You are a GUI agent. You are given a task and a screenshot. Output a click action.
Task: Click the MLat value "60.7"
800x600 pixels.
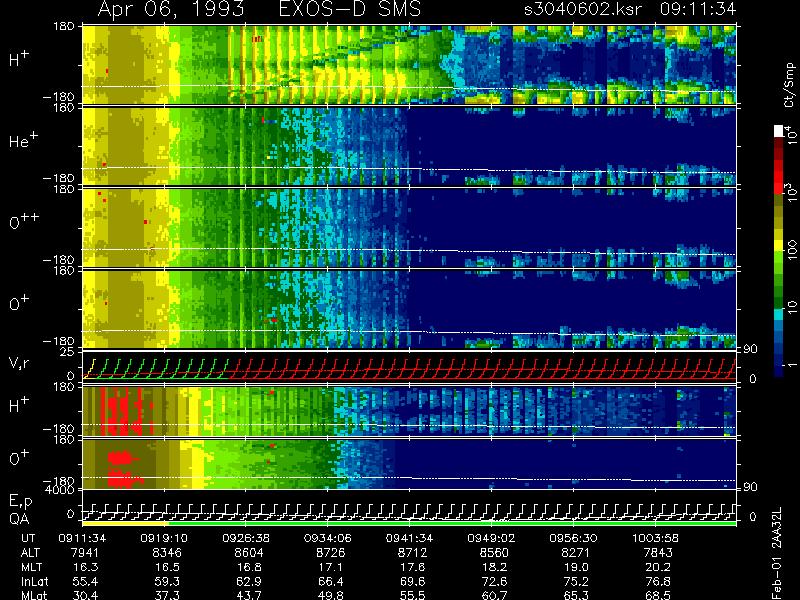(494, 595)
